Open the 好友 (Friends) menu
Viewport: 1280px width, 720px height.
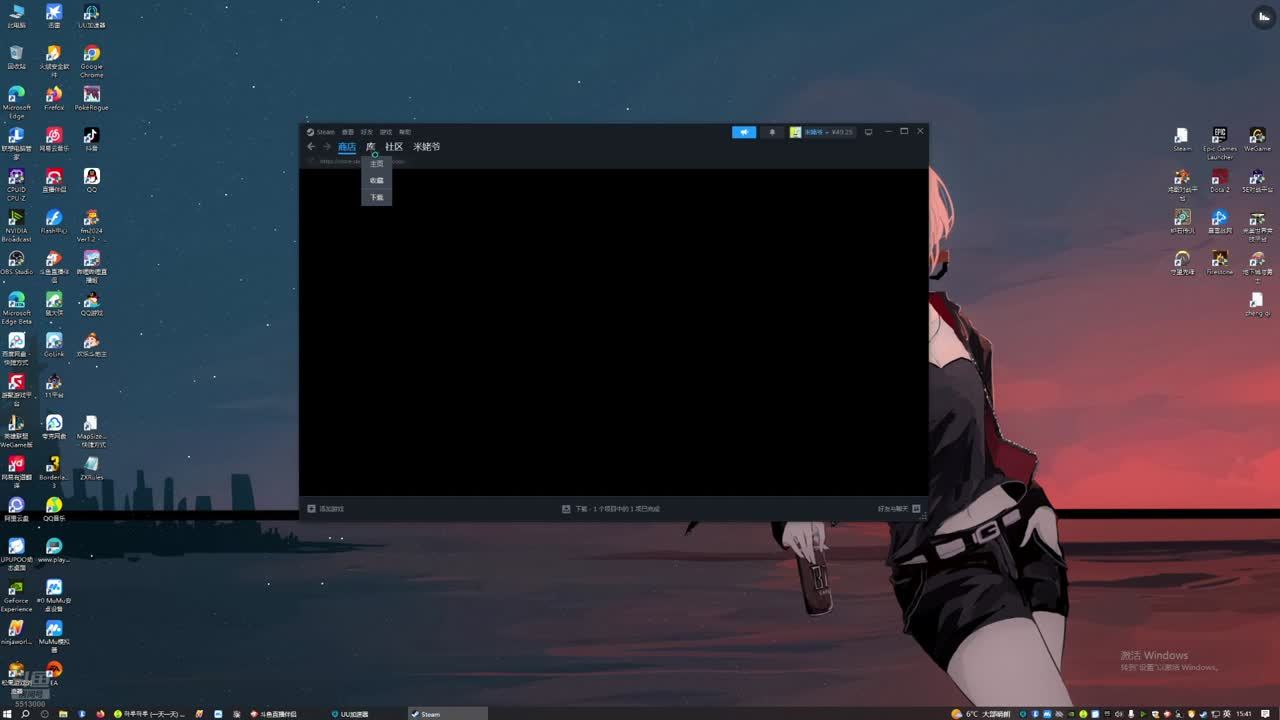(x=366, y=132)
